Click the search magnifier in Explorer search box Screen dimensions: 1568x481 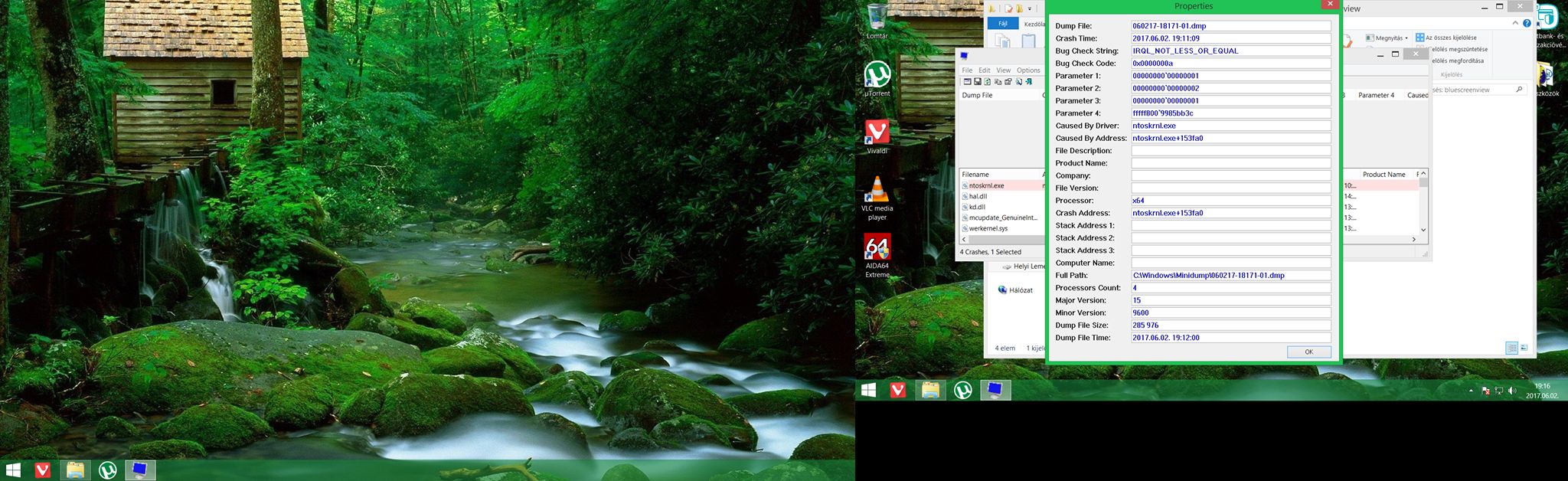1519,90
